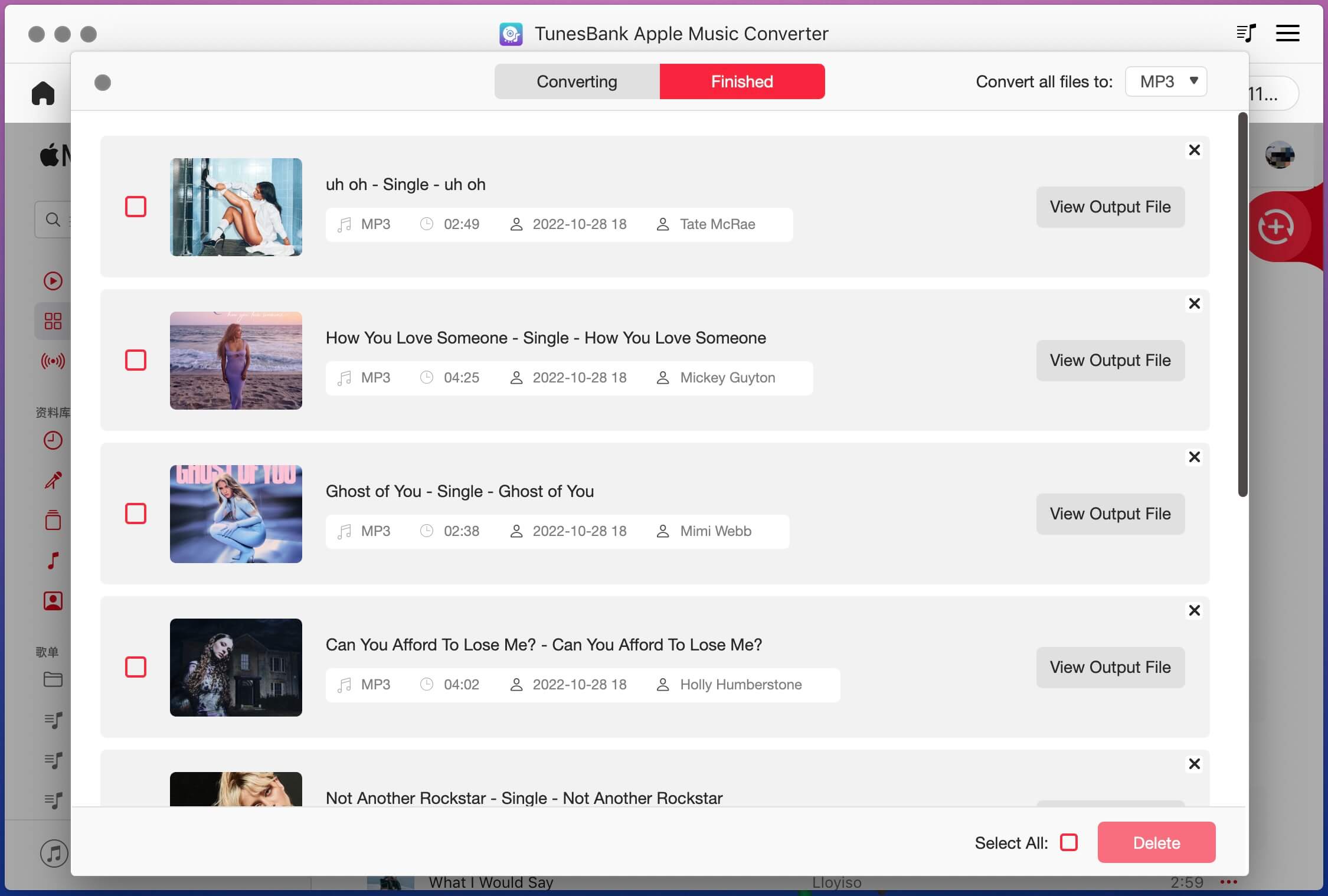The height and width of the screenshot is (896, 1328).
Task: Click the title 'uh oh - Single - uh oh'
Action: [405, 184]
